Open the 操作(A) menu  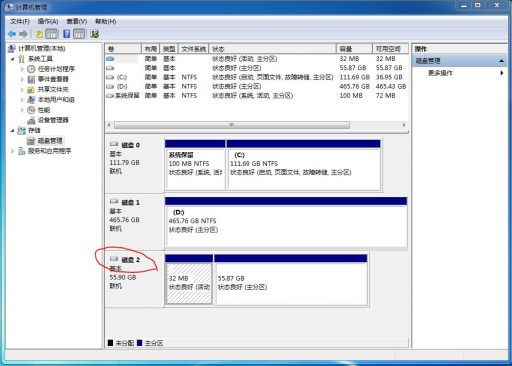point(48,21)
